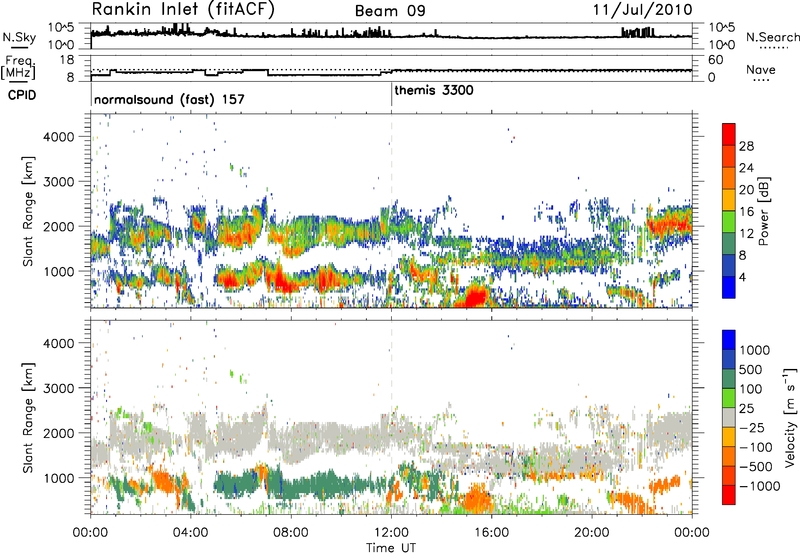This screenshot has height=554, width=800.
Task: Click the "Time UT" axis title
Action: click(x=391, y=548)
